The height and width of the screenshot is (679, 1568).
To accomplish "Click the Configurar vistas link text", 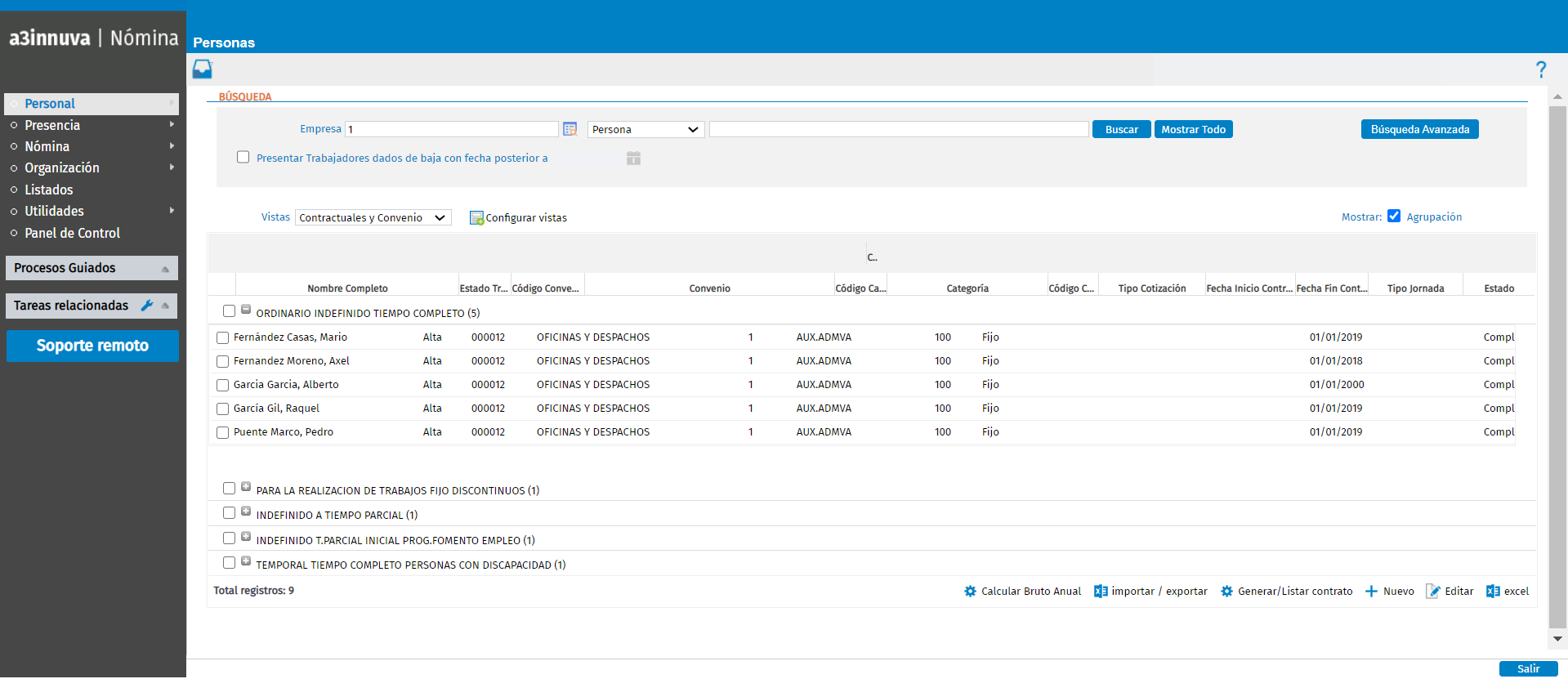I will 526,218.
